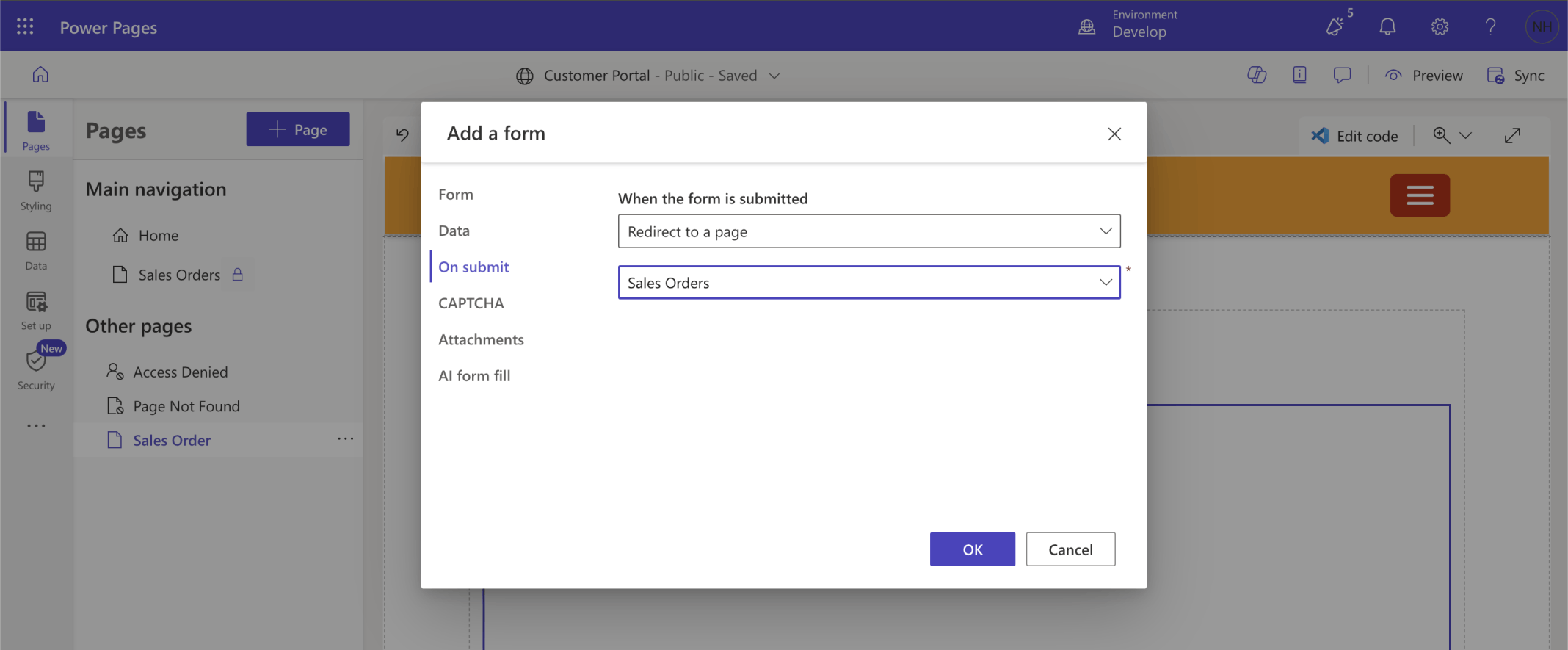Switch to the CAPTCHA tab

tap(471, 303)
